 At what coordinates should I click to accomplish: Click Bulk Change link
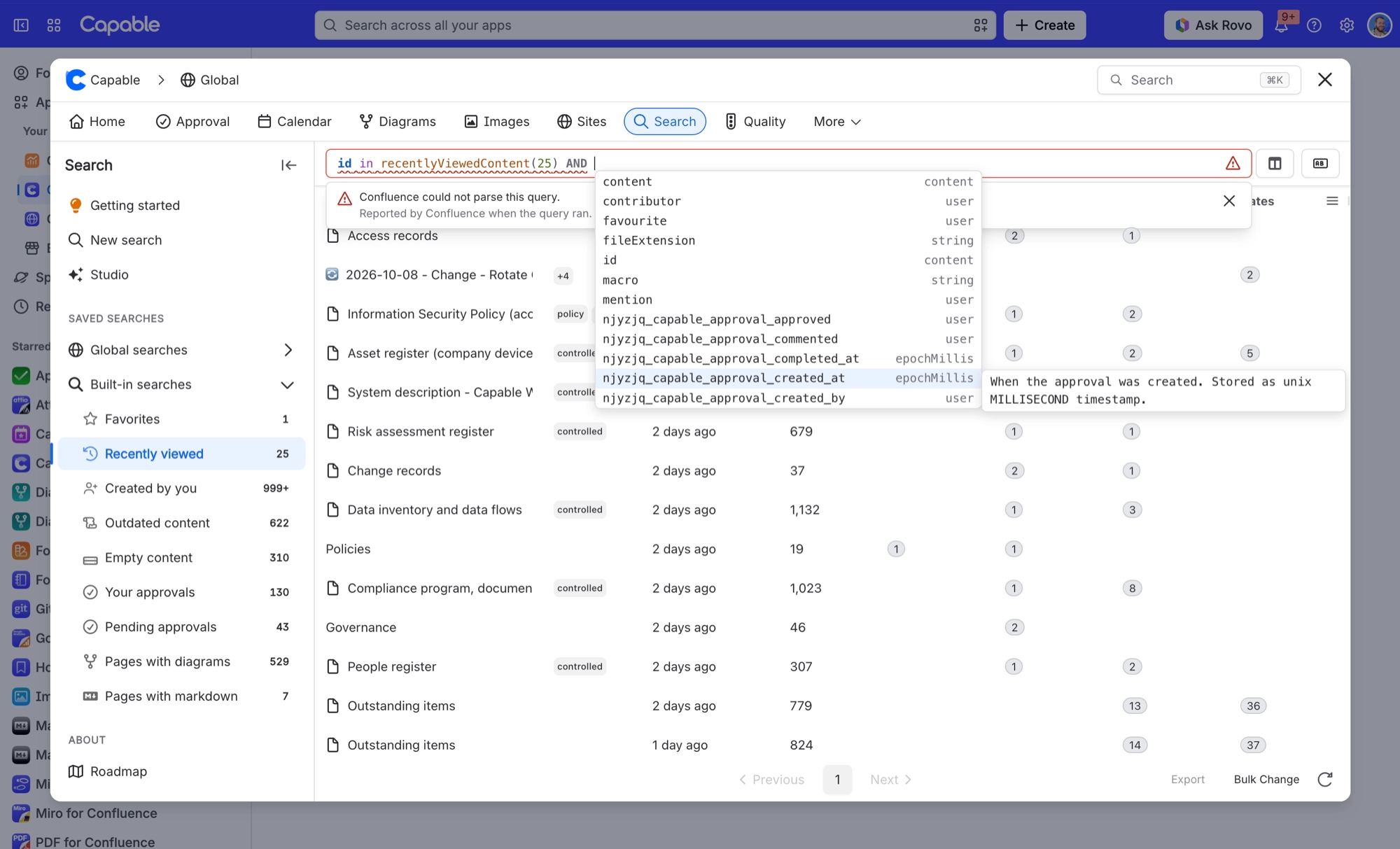click(x=1266, y=779)
